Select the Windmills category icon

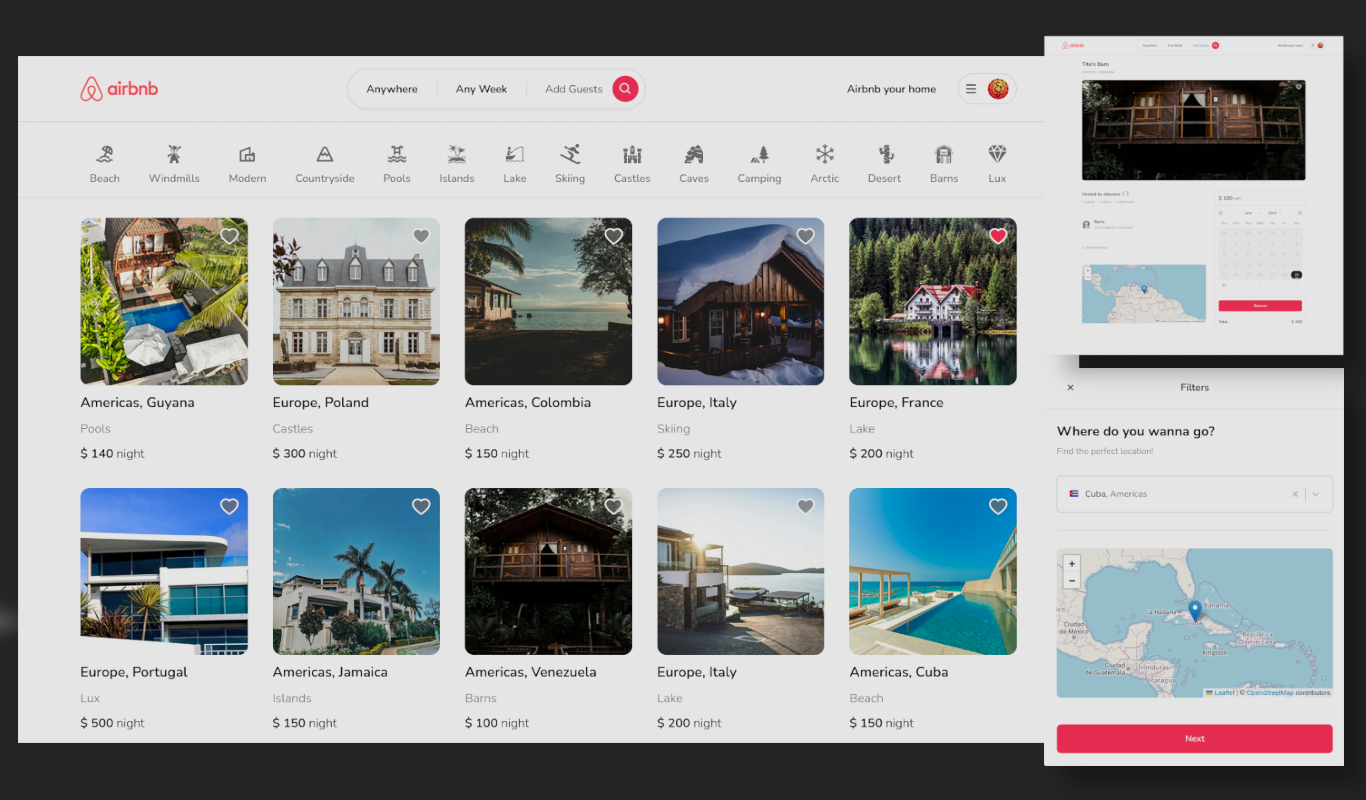click(174, 154)
